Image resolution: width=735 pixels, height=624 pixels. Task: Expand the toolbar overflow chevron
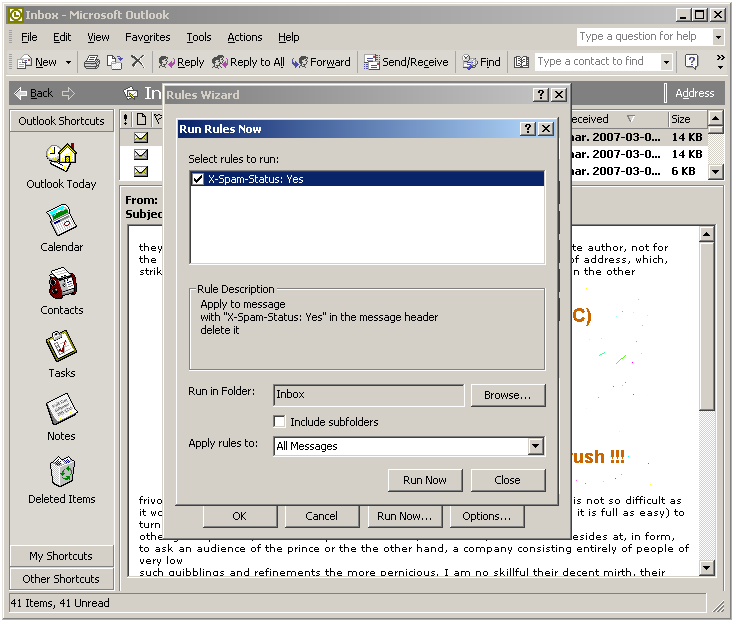coord(720,62)
